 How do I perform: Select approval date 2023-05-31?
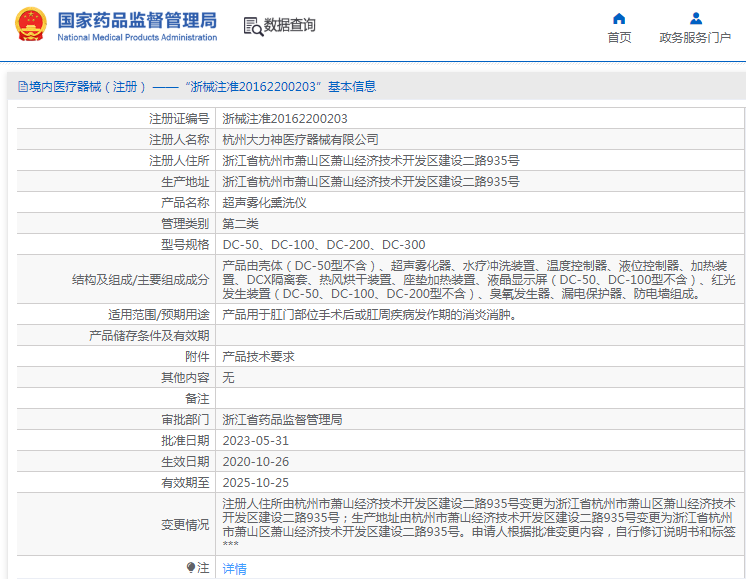click(x=255, y=441)
